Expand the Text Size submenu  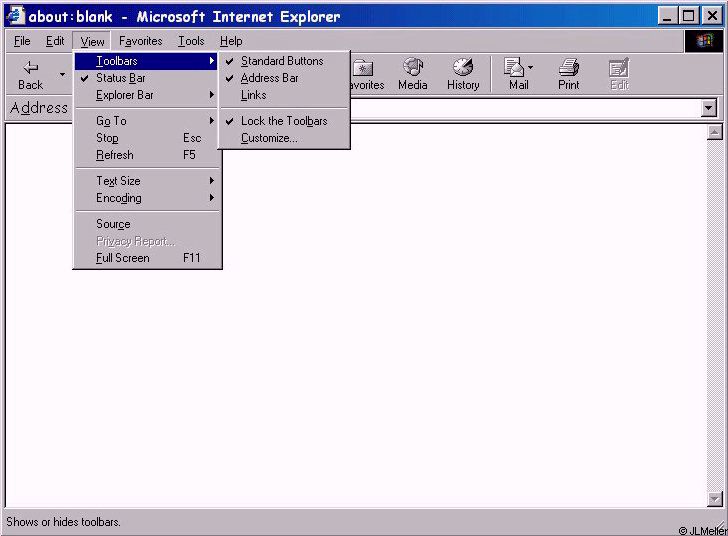[x=147, y=181]
